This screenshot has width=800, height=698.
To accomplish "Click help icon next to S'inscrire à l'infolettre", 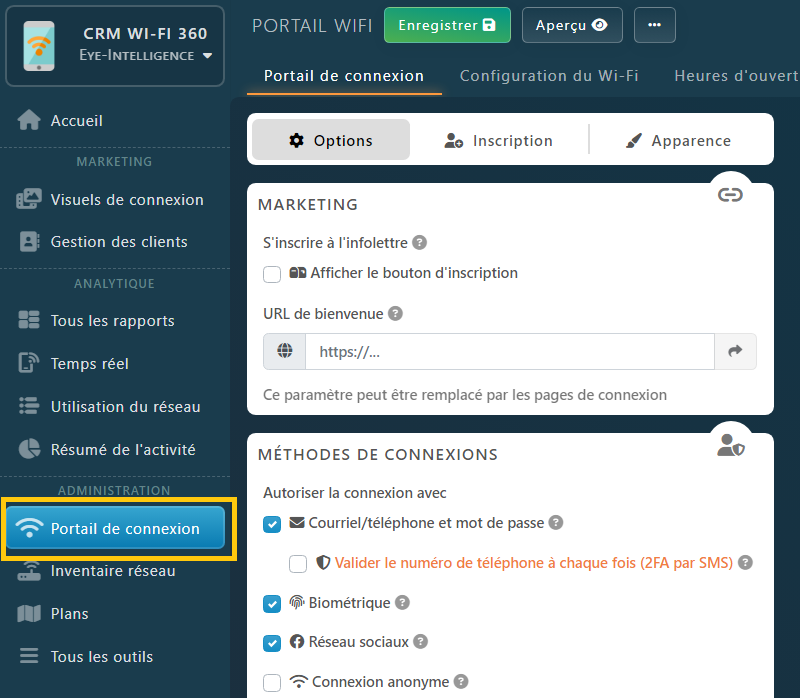I will point(420,242).
